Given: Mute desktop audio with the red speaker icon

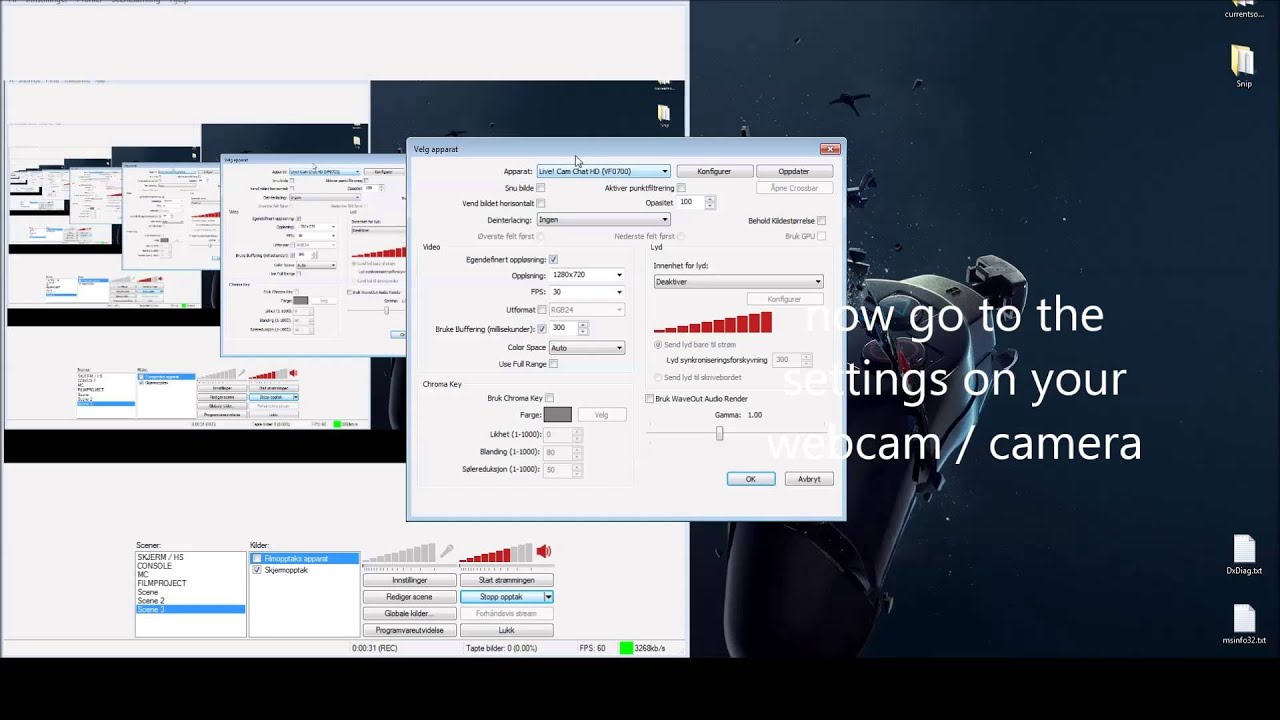Looking at the screenshot, I should 544,551.
